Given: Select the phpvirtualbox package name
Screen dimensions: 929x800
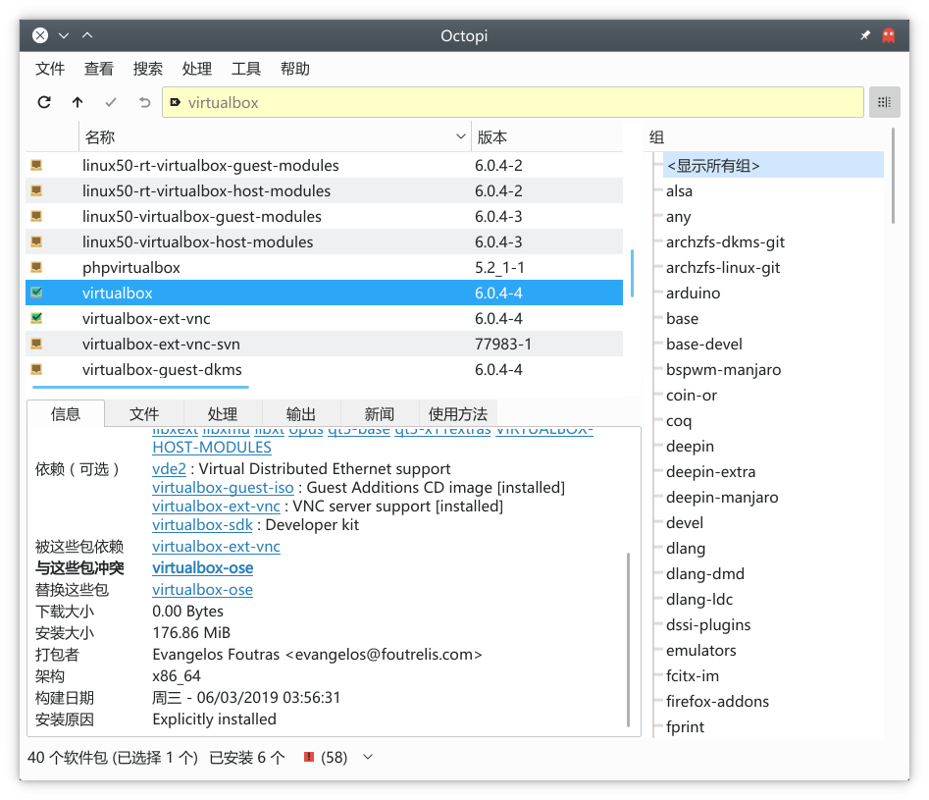Looking at the screenshot, I should point(131,267).
